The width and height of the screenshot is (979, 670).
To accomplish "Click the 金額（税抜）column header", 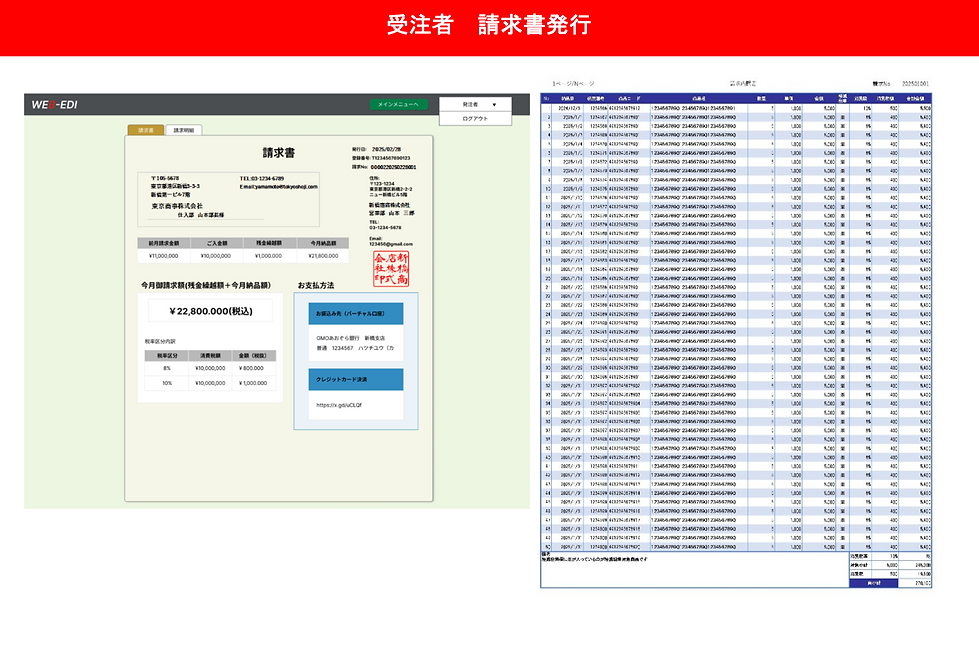I will point(253,355).
